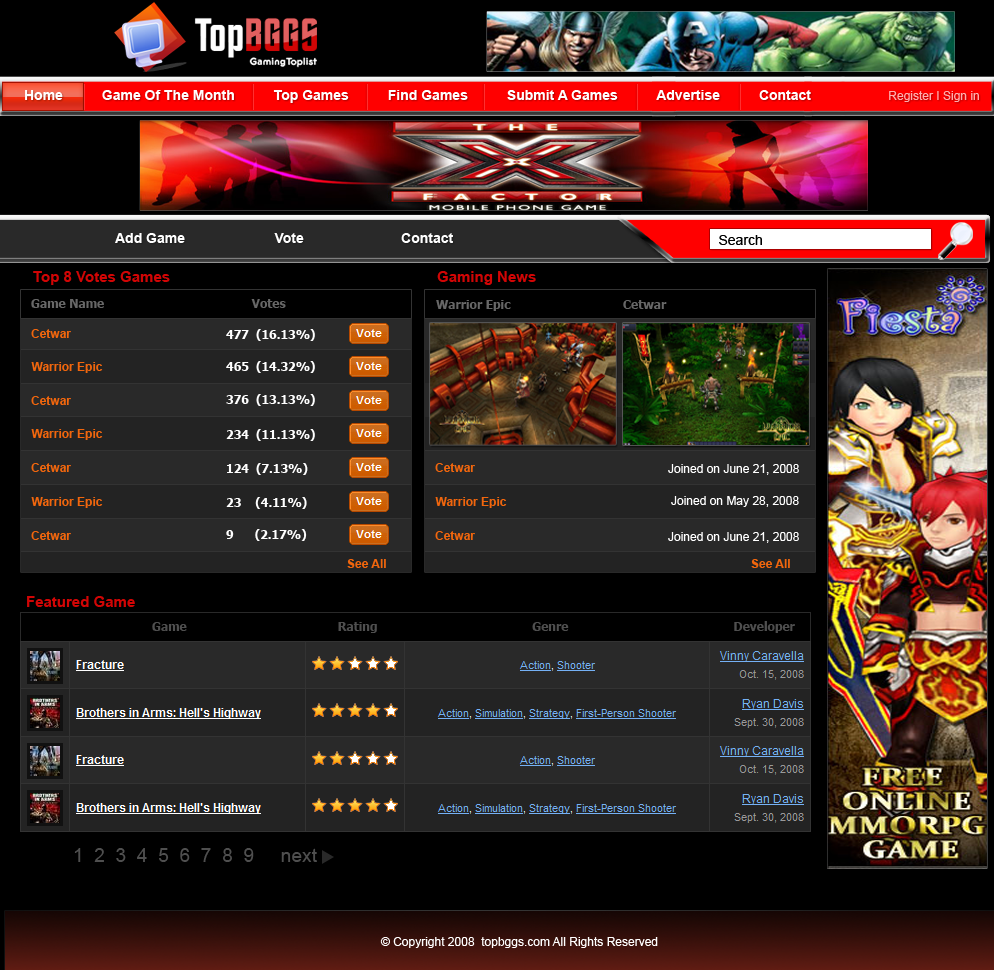Open the Top Games menu item
This screenshot has width=994, height=970.
click(311, 96)
